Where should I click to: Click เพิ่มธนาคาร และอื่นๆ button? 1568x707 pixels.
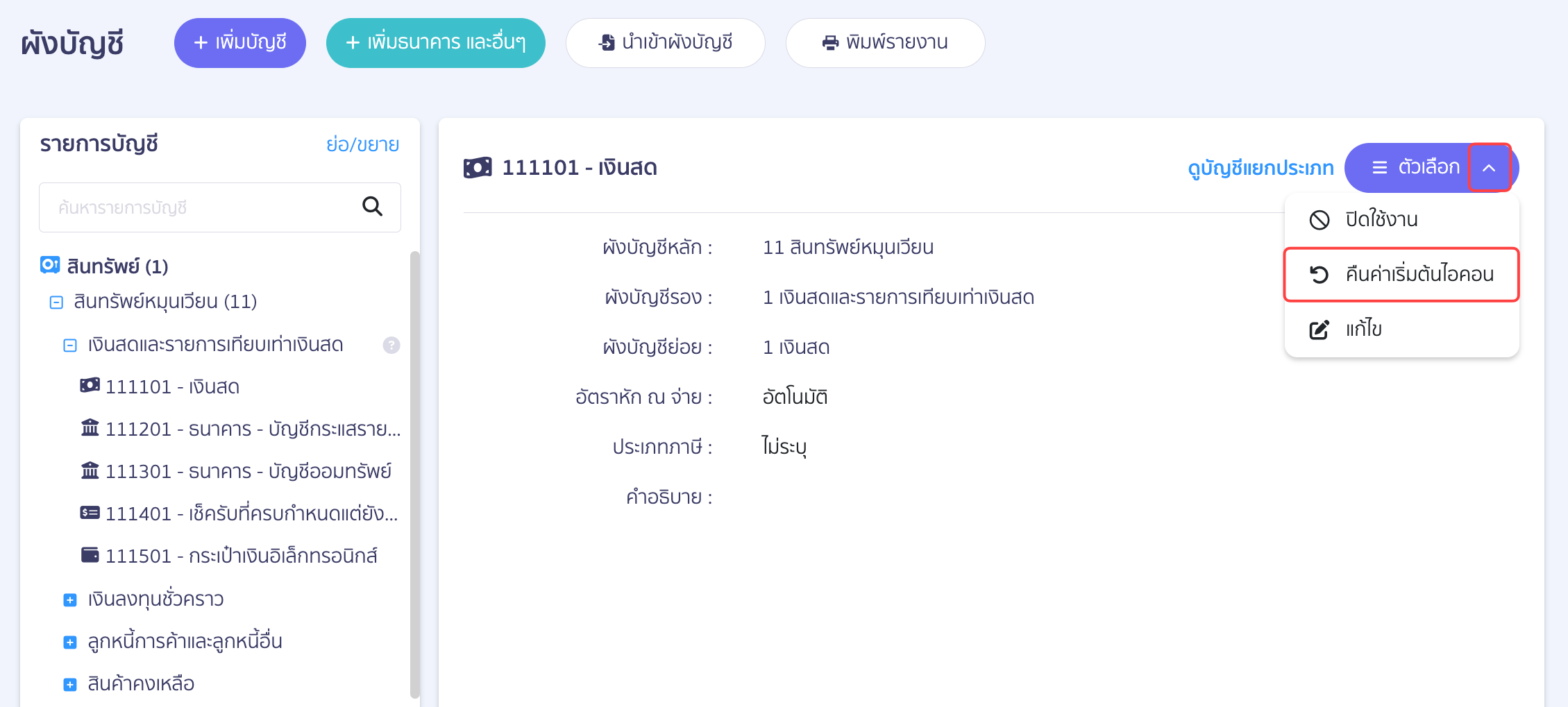tap(435, 42)
